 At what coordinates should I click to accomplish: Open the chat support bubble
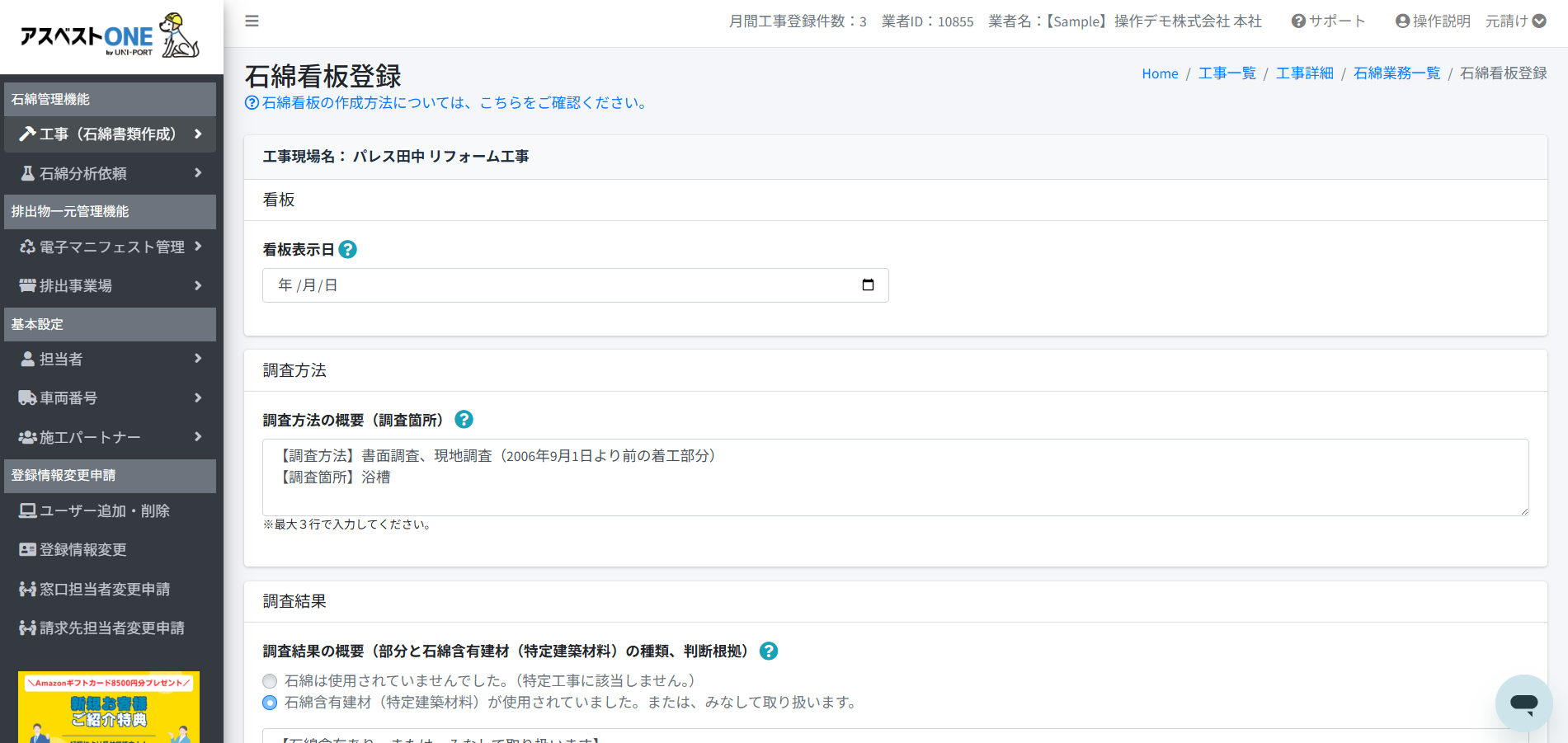[1523, 703]
